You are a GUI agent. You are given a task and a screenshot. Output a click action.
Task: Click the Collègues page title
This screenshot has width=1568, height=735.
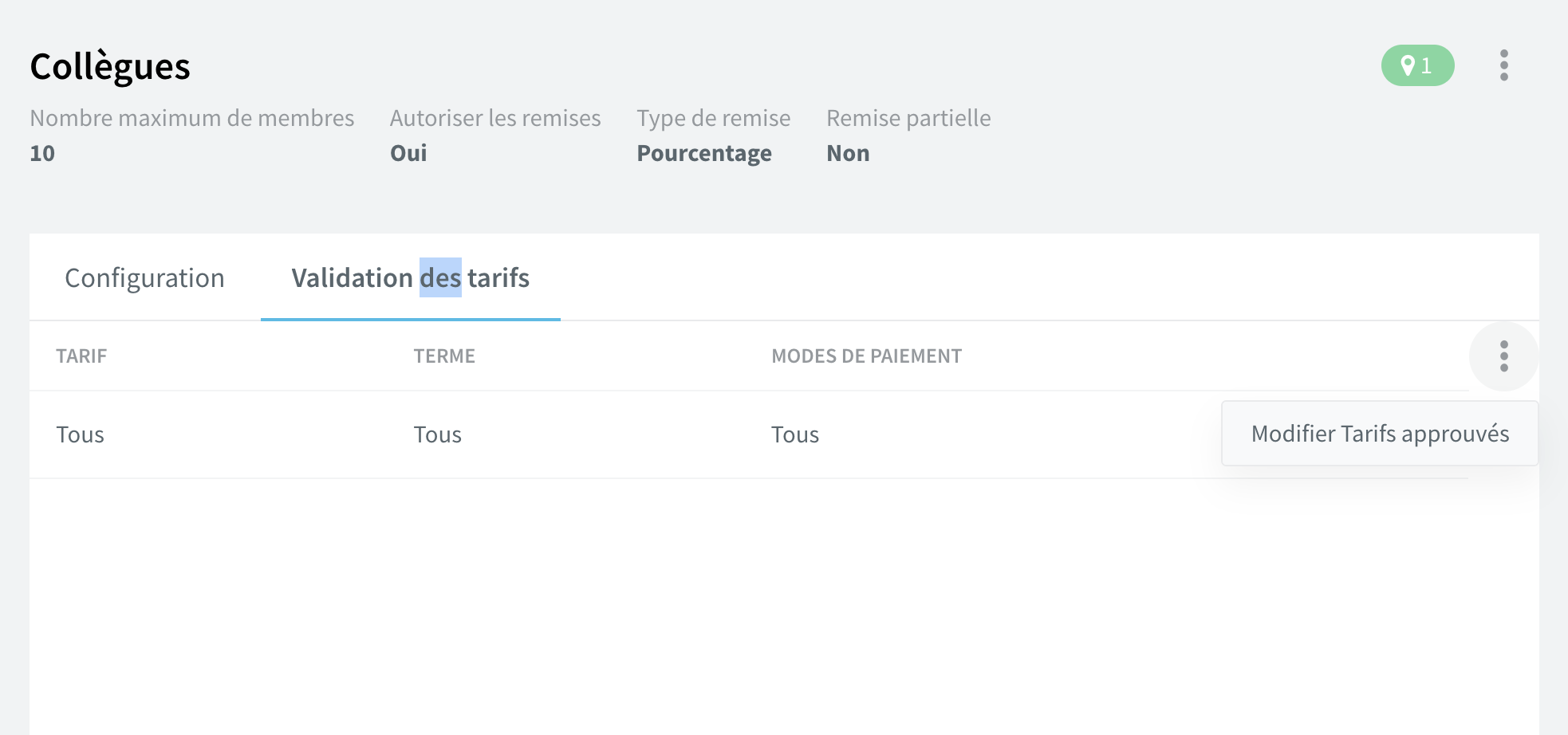click(x=110, y=67)
